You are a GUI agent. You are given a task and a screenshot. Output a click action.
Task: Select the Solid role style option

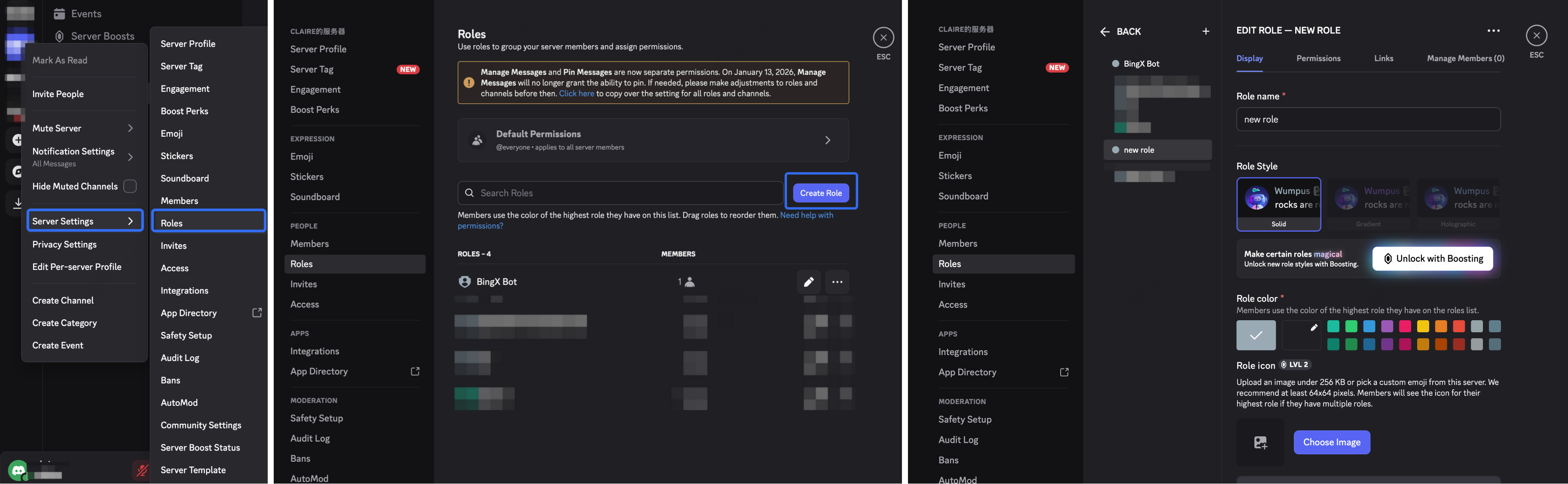point(1278,205)
